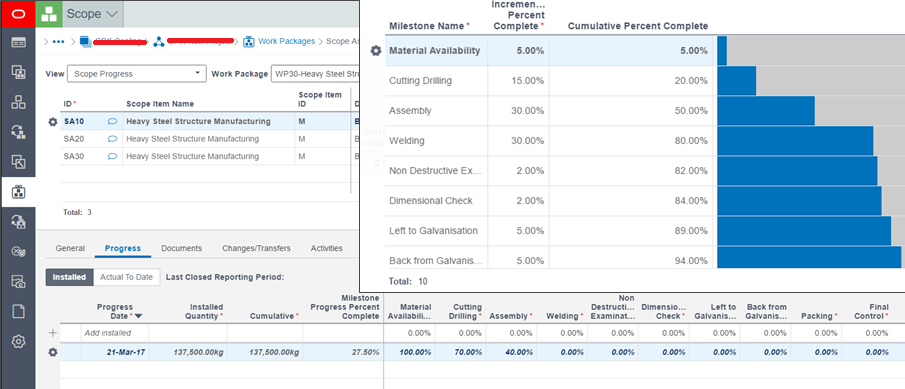
Task: Open the blank page document icon in the sidebar
Action: coord(18,312)
